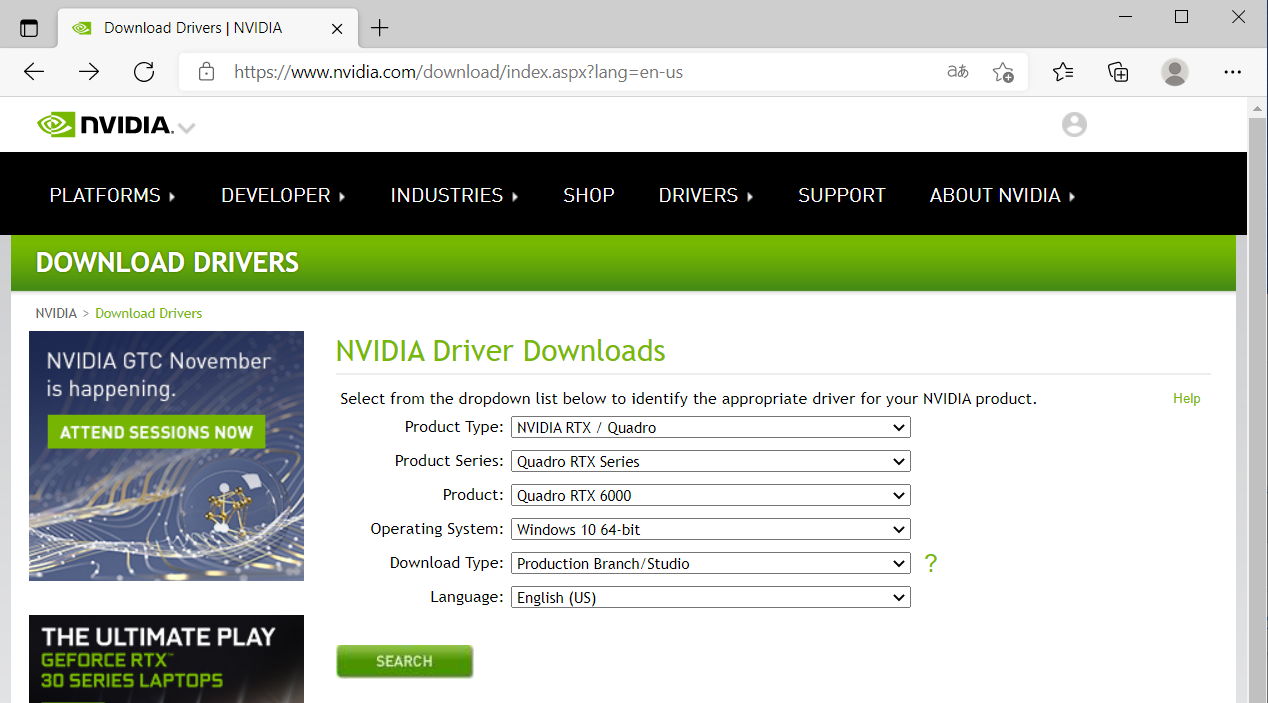Click the NVIDIA breadcrumb link
Viewport: 1268px width, 703px height.
coord(56,313)
